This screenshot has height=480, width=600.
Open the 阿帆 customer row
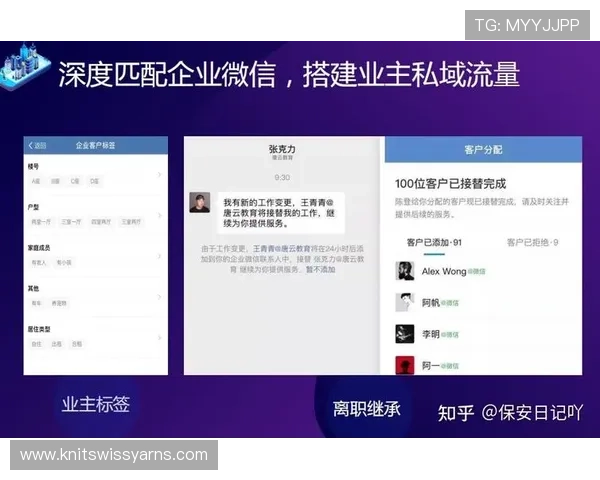(484, 302)
